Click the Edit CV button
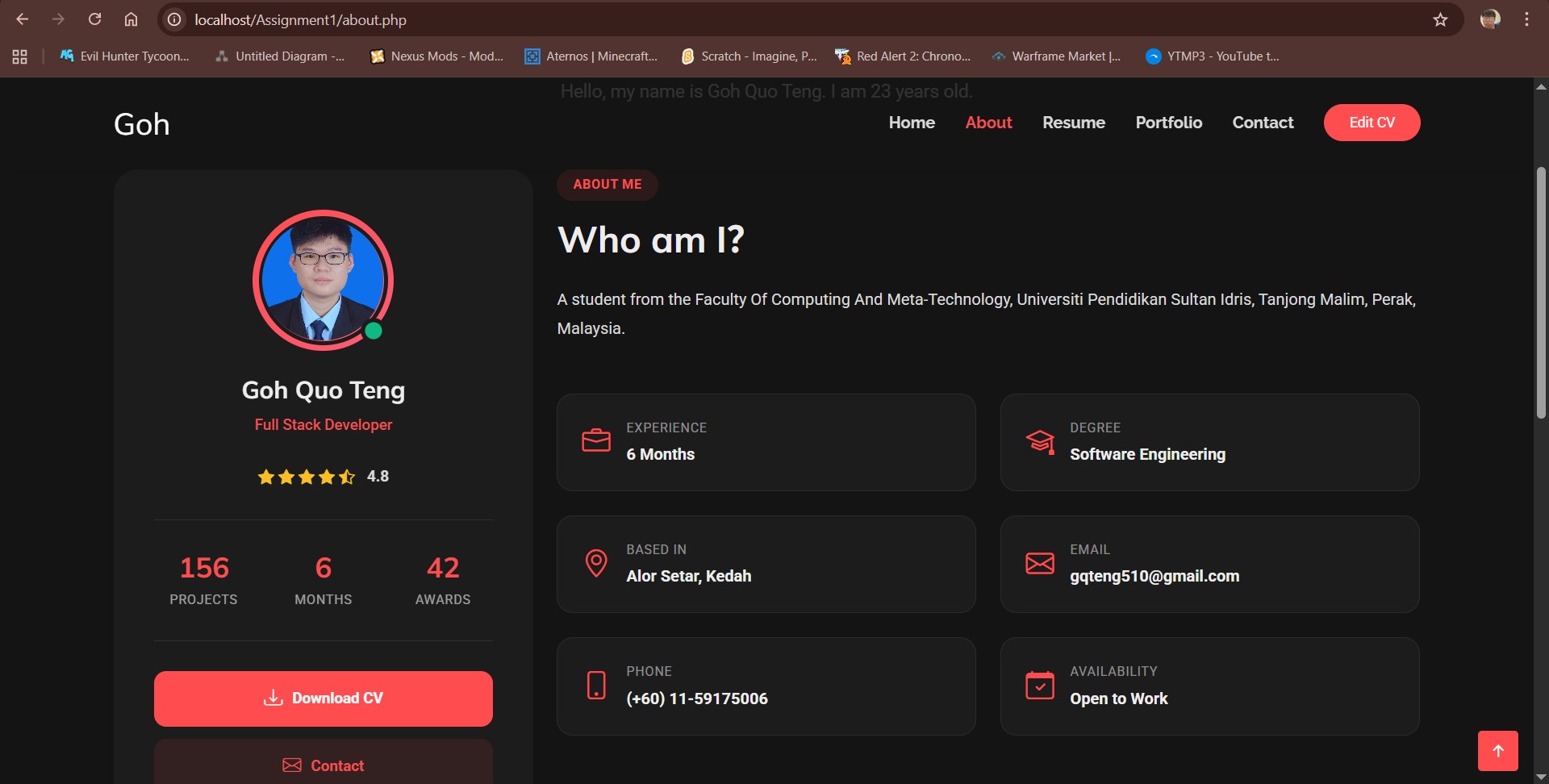This screenshot has width=1549, height=784. tap(1372, 123)
